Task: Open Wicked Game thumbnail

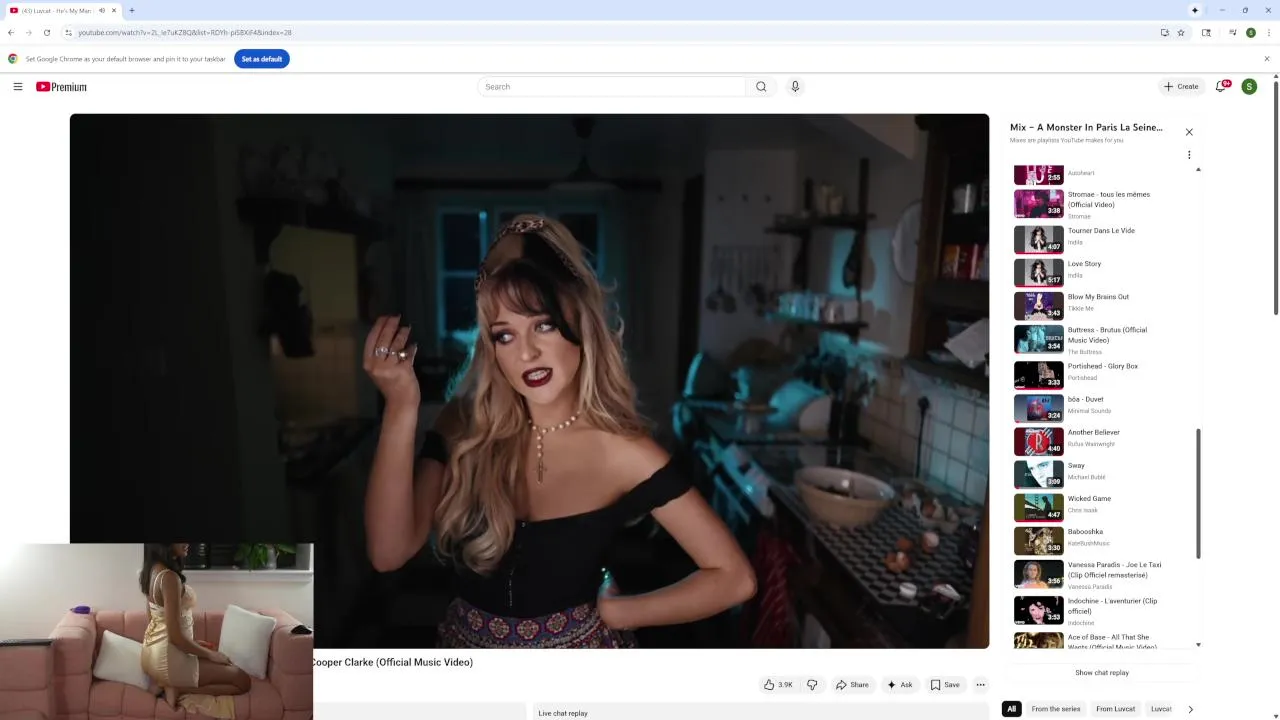Action: click(1039, 507)
